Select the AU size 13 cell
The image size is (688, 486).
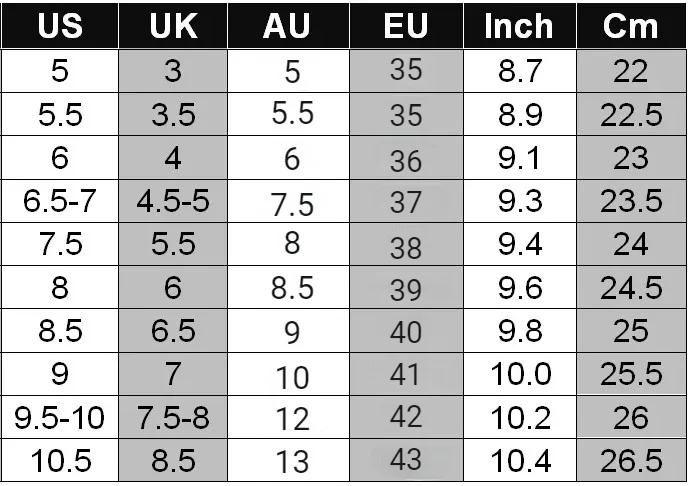point(293,460)
